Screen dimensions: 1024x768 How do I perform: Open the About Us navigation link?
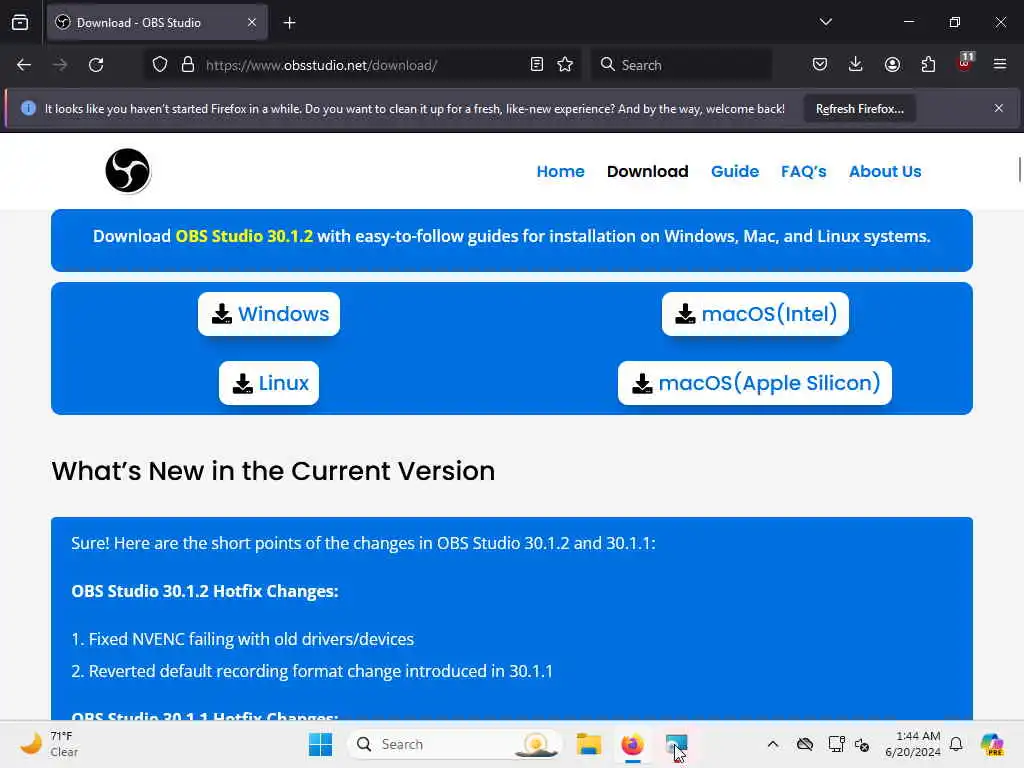885,172
